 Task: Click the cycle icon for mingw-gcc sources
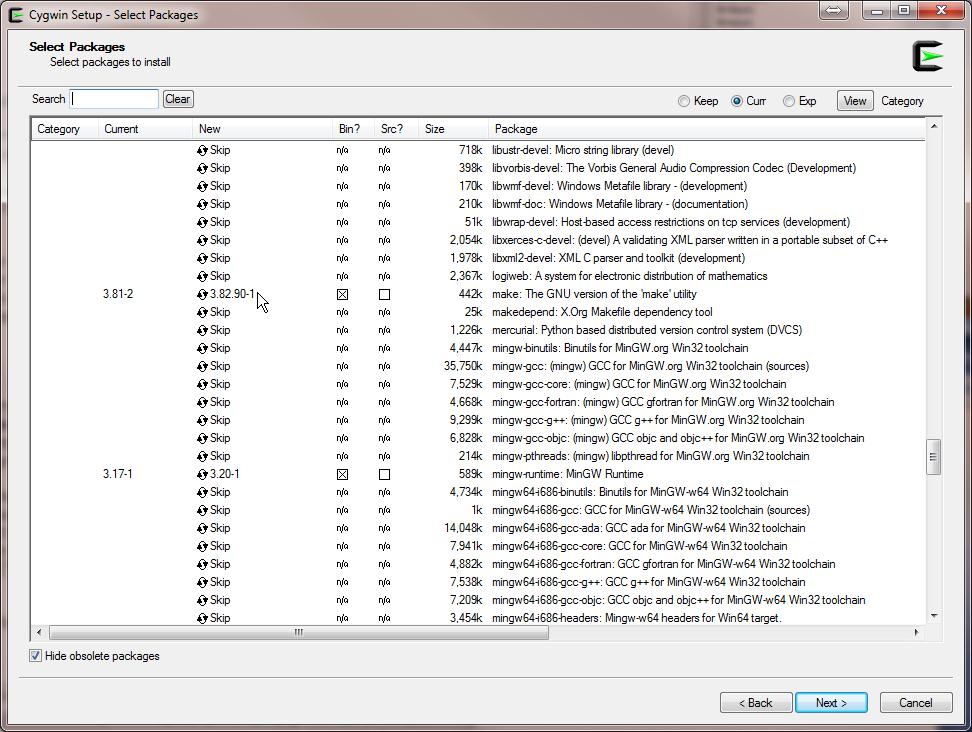tap(202, 366)
